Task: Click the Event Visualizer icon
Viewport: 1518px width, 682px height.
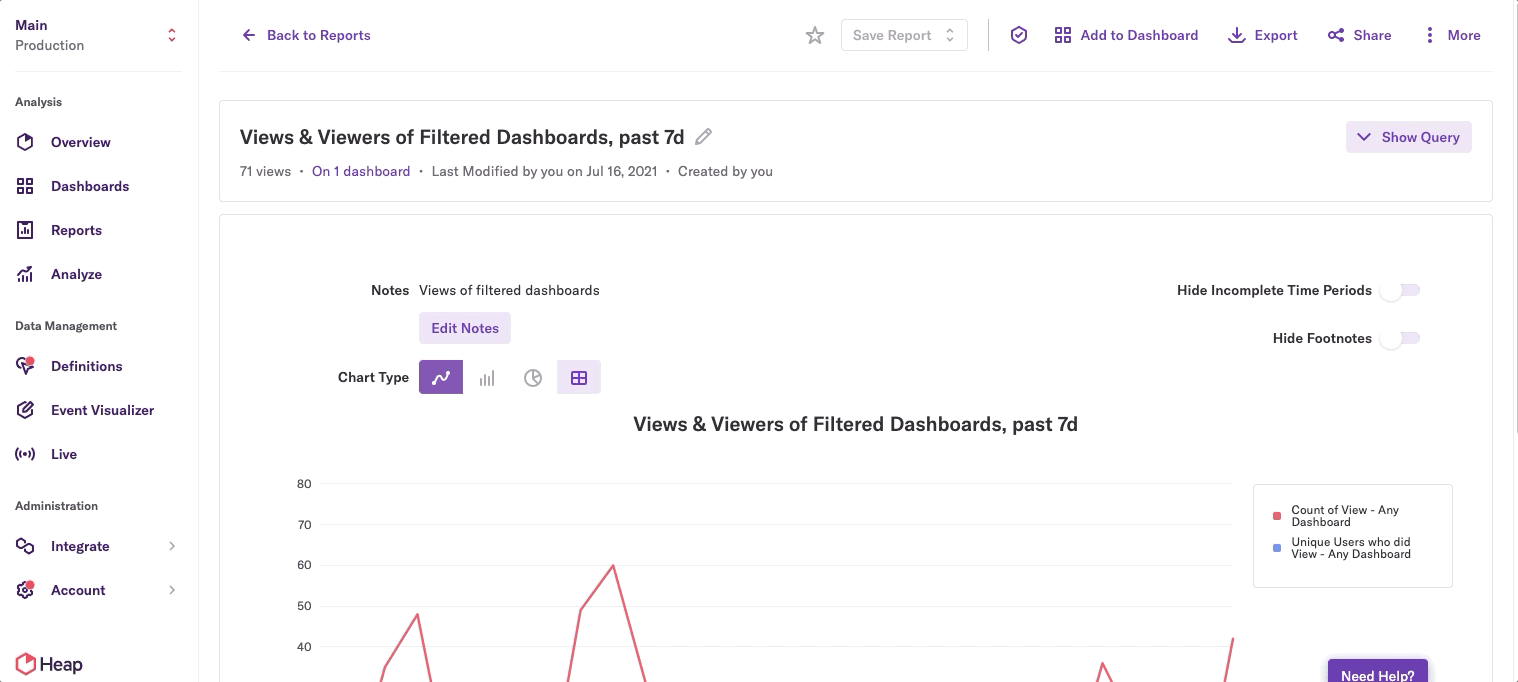Action: click(x=25, y=410)
